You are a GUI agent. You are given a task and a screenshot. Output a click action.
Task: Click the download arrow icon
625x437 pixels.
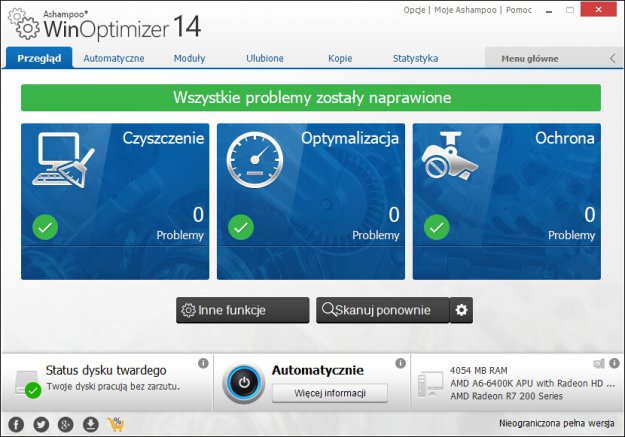pyautogui.click(x=91, y=424)
